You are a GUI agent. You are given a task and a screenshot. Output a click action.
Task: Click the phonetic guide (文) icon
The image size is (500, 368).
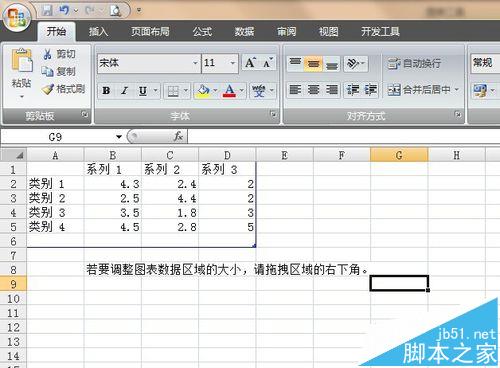(259, 91)
